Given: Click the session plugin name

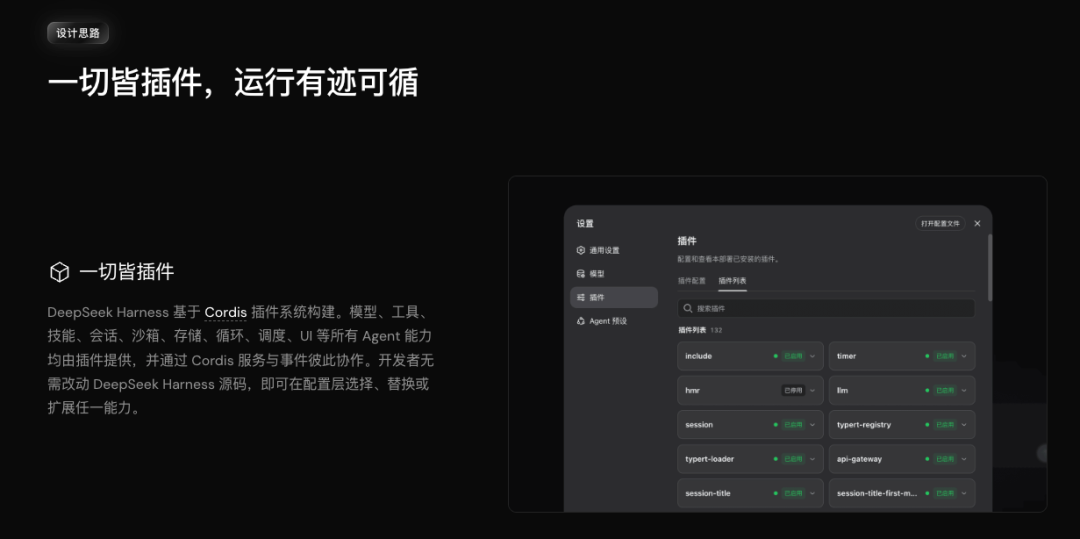Looking at the screenshot, I should click(x=699, y=425).
